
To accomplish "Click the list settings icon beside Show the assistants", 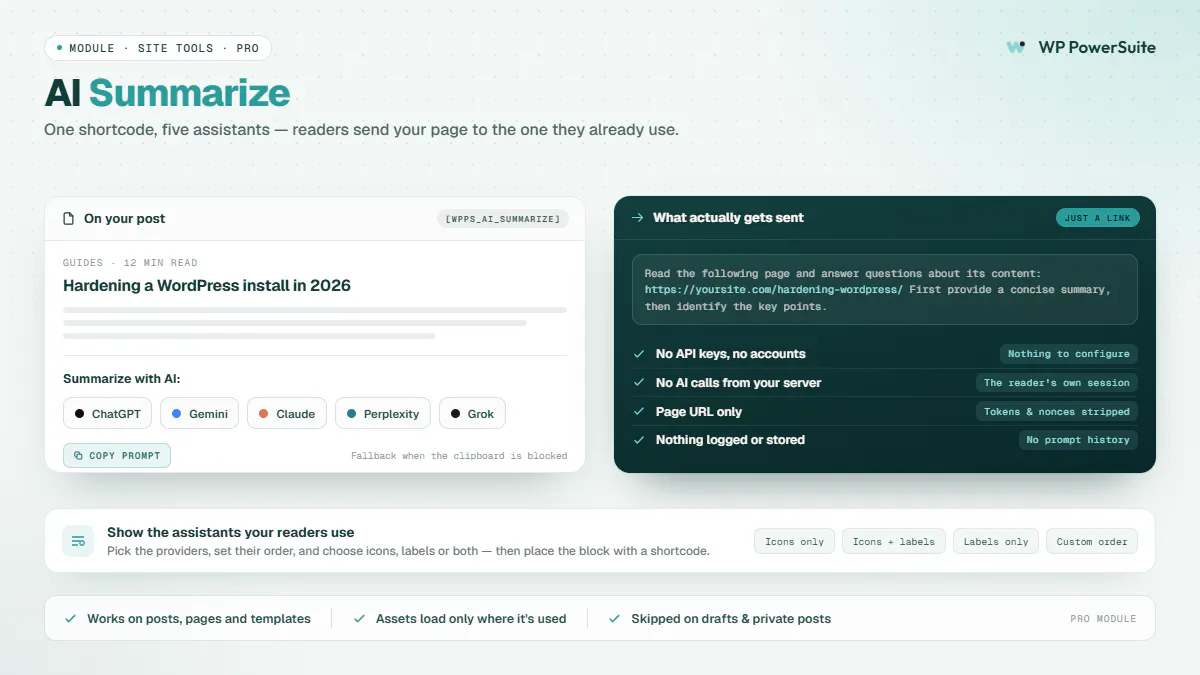I will (78, 541).
